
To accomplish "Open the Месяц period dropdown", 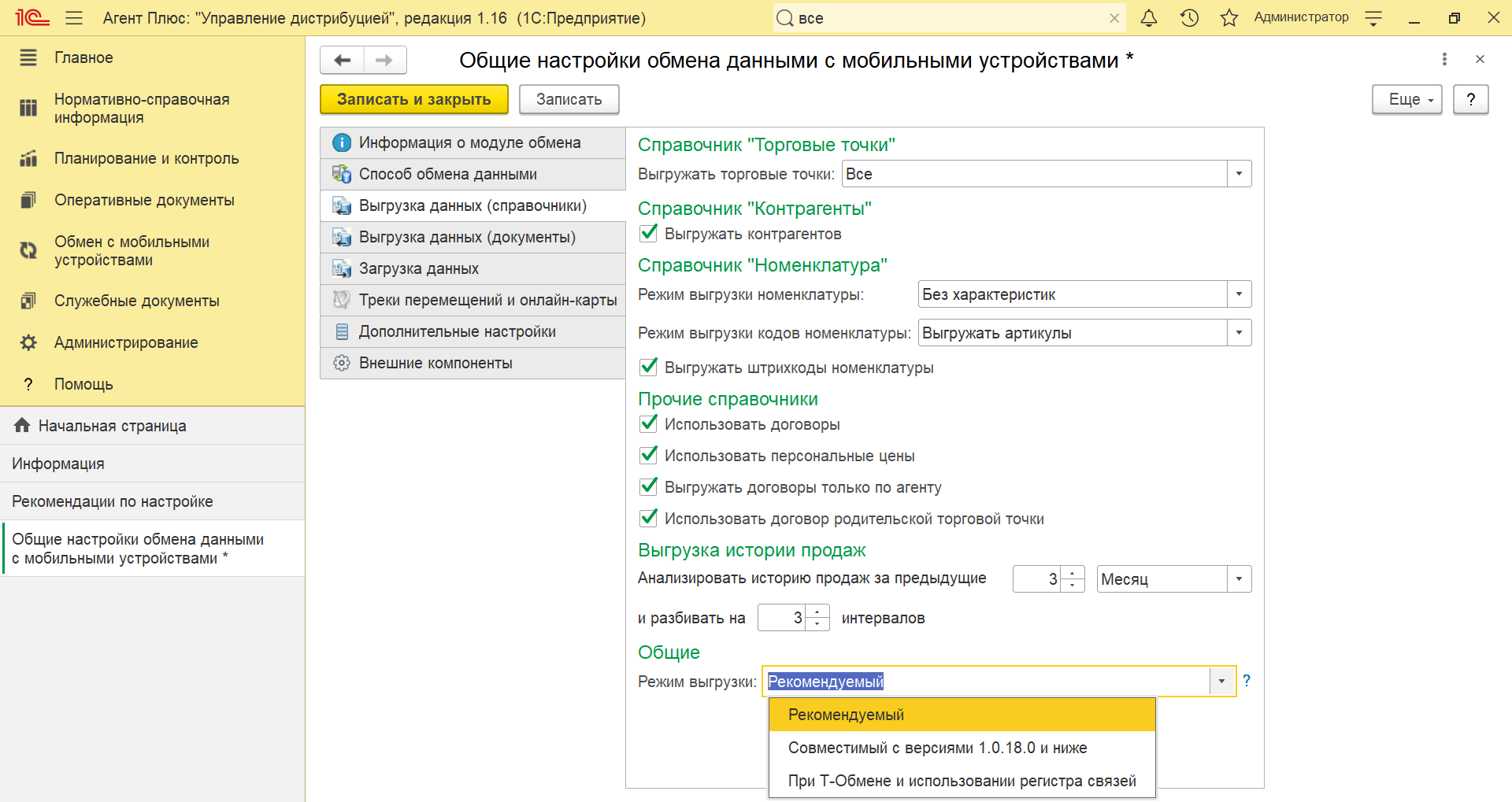I will tap(1239, 579).
